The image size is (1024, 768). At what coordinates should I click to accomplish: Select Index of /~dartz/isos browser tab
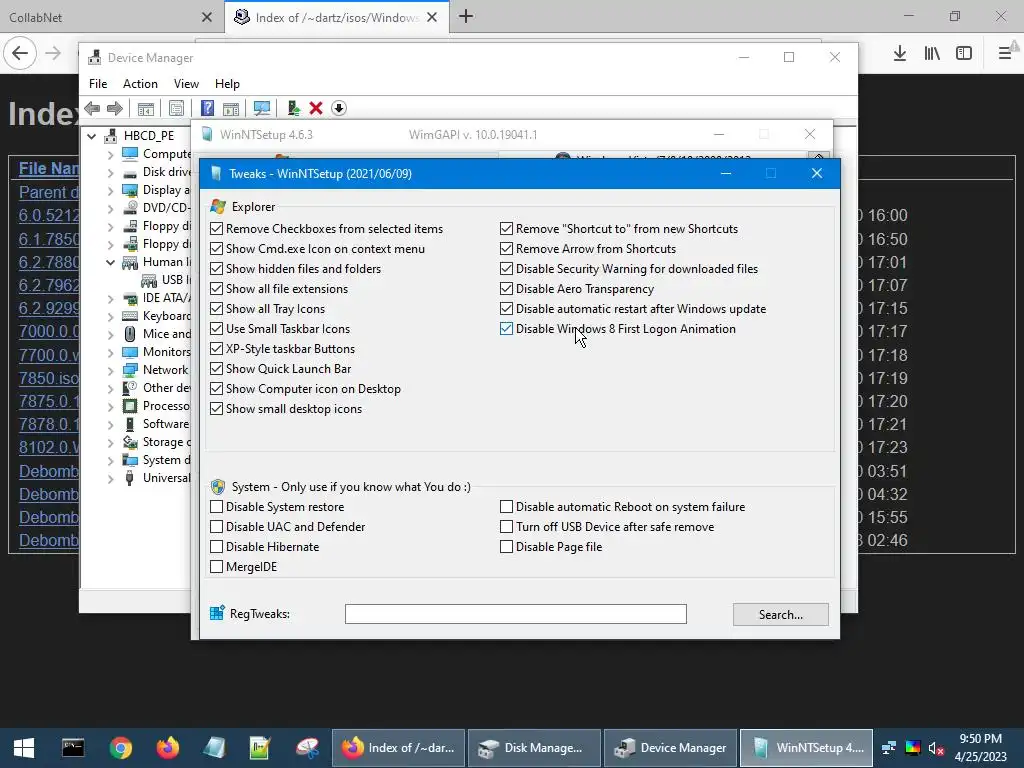[336, 17]
